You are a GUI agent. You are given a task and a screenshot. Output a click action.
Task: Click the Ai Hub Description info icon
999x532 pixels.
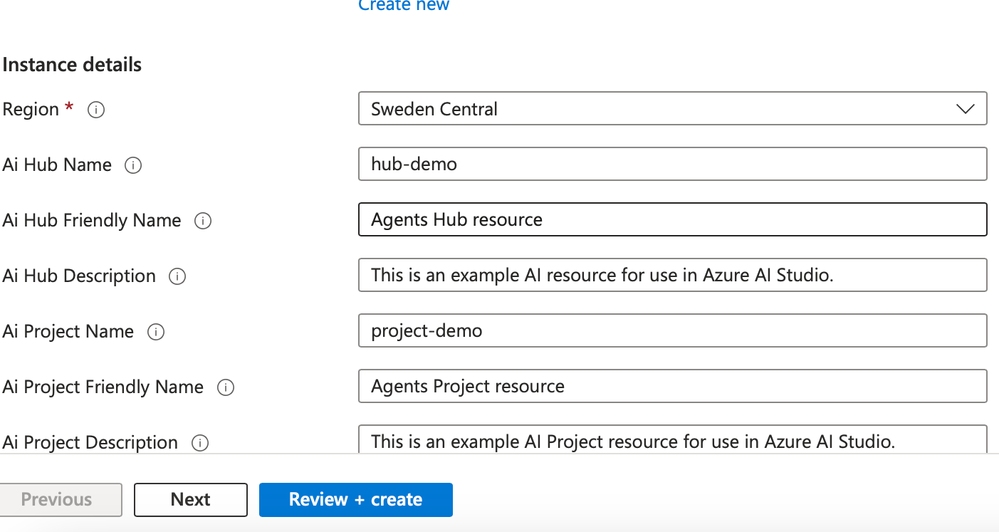tap(177, 276)
